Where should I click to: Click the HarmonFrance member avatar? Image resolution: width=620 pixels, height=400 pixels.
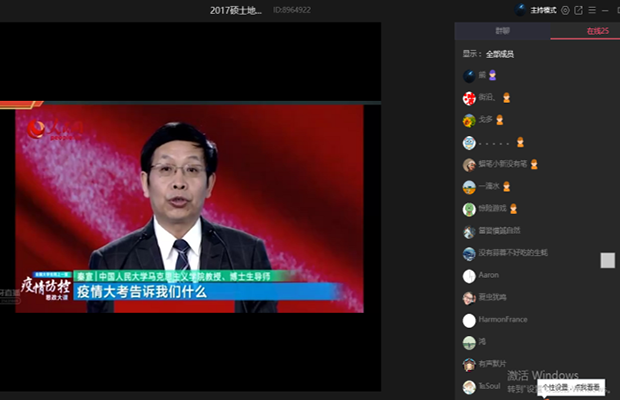point(469,320)
